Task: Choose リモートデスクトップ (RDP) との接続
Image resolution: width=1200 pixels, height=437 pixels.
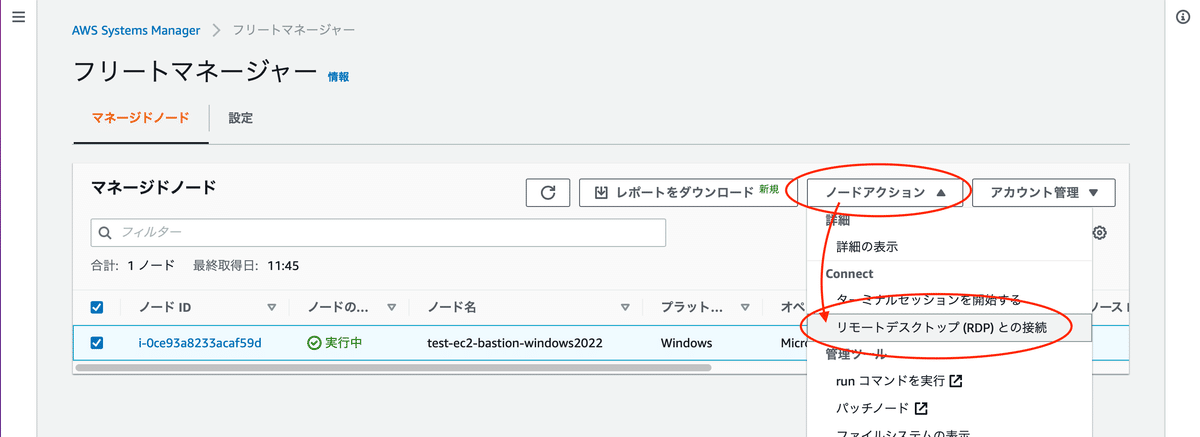Action: pyautogui.click(x=950, y=327)
